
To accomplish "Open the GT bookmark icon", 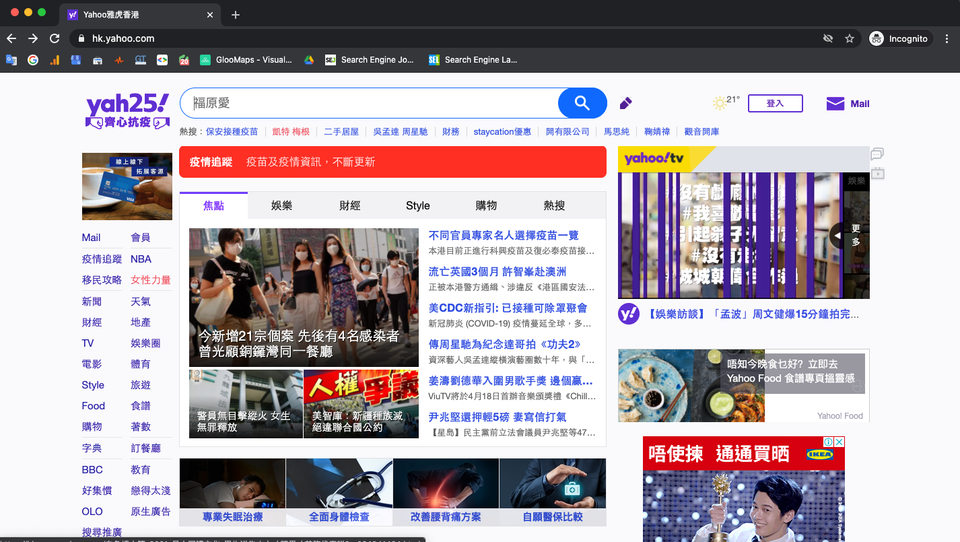I will [140, 60].
